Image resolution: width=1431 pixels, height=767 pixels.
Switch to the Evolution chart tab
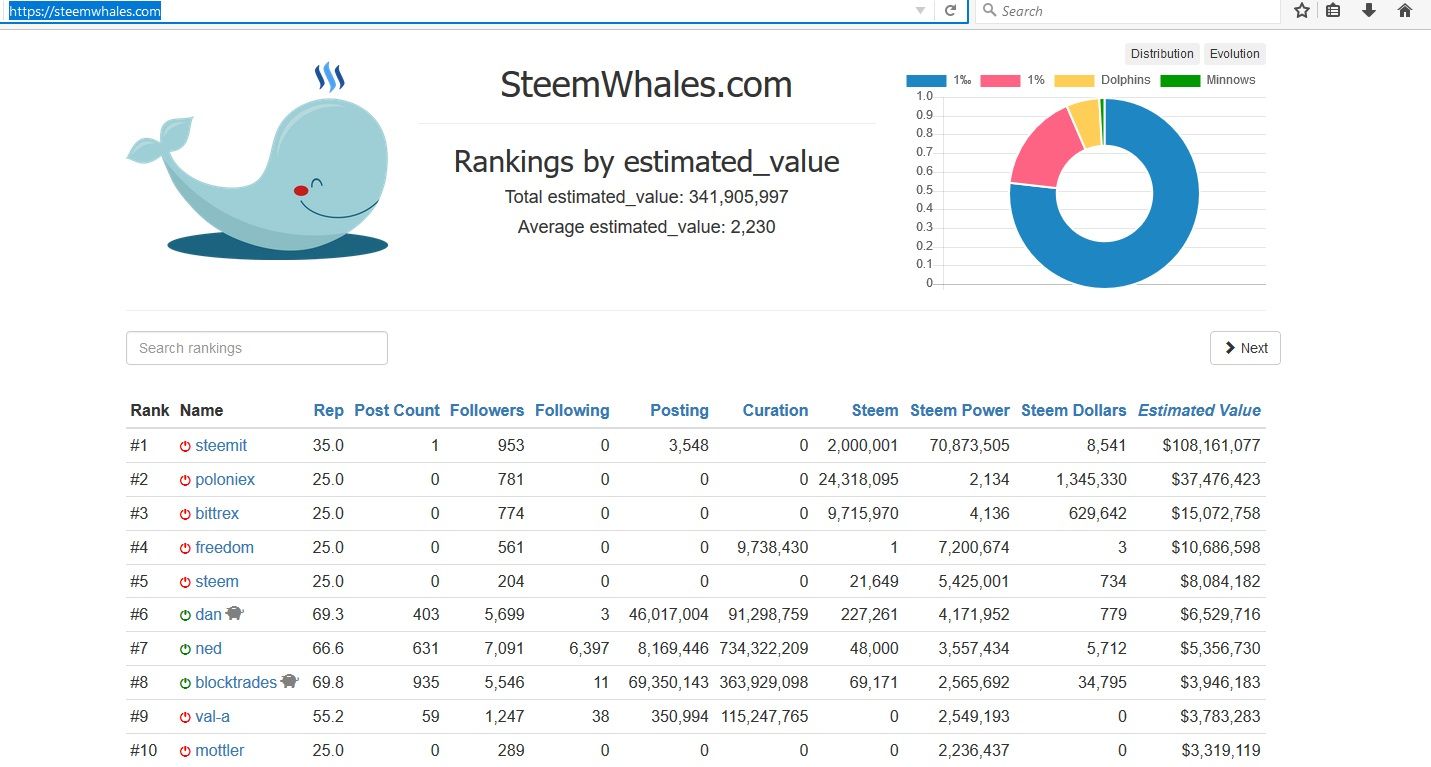[1234, 54]
